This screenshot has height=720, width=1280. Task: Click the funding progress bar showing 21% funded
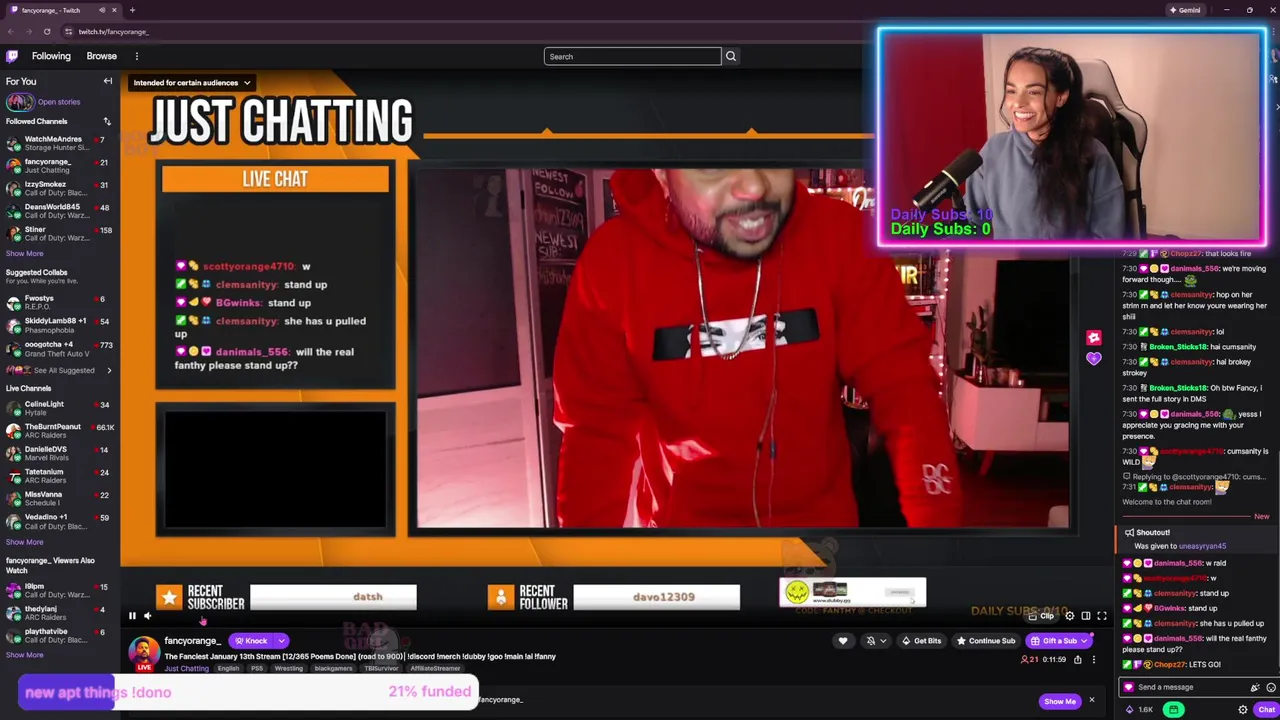pyautogui.click(x=248, y=692)
